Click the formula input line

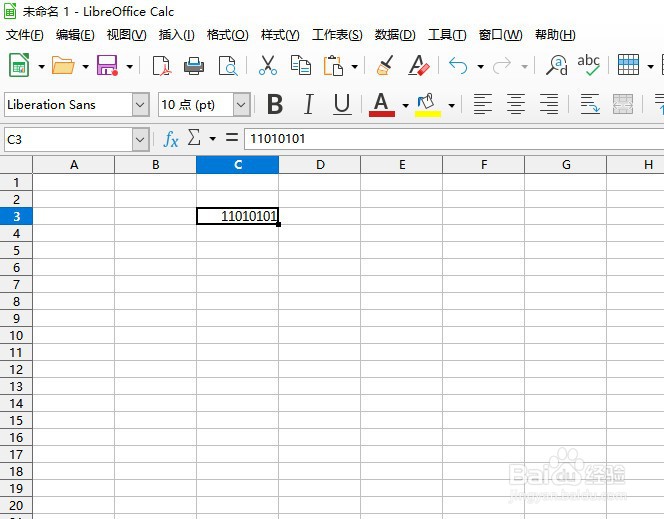pyautogui.click(x=454, y=138)
